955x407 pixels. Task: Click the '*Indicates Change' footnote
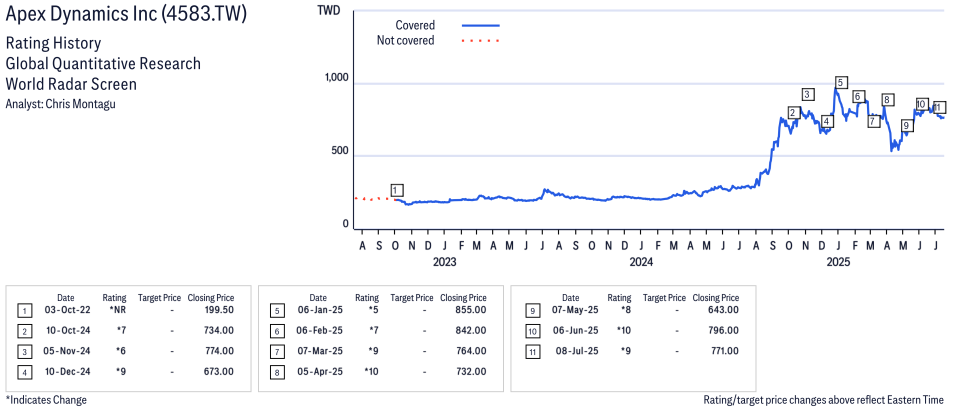point(46,400)
